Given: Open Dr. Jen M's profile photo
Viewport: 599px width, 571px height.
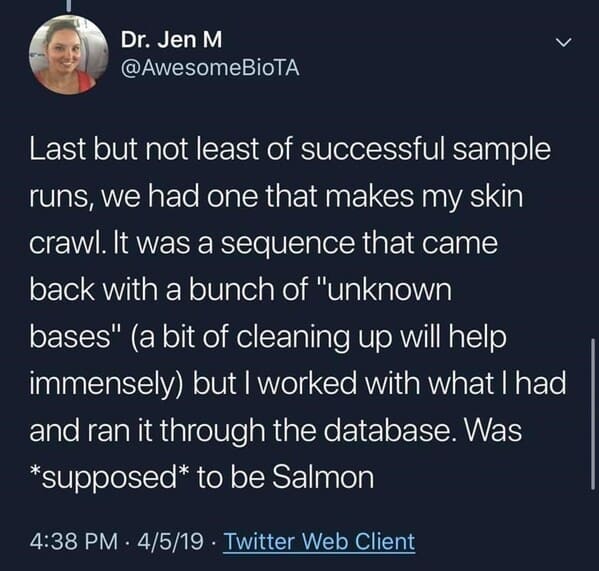Looking at the screenshot, I should pyautogui.click(x=68, y=54).
